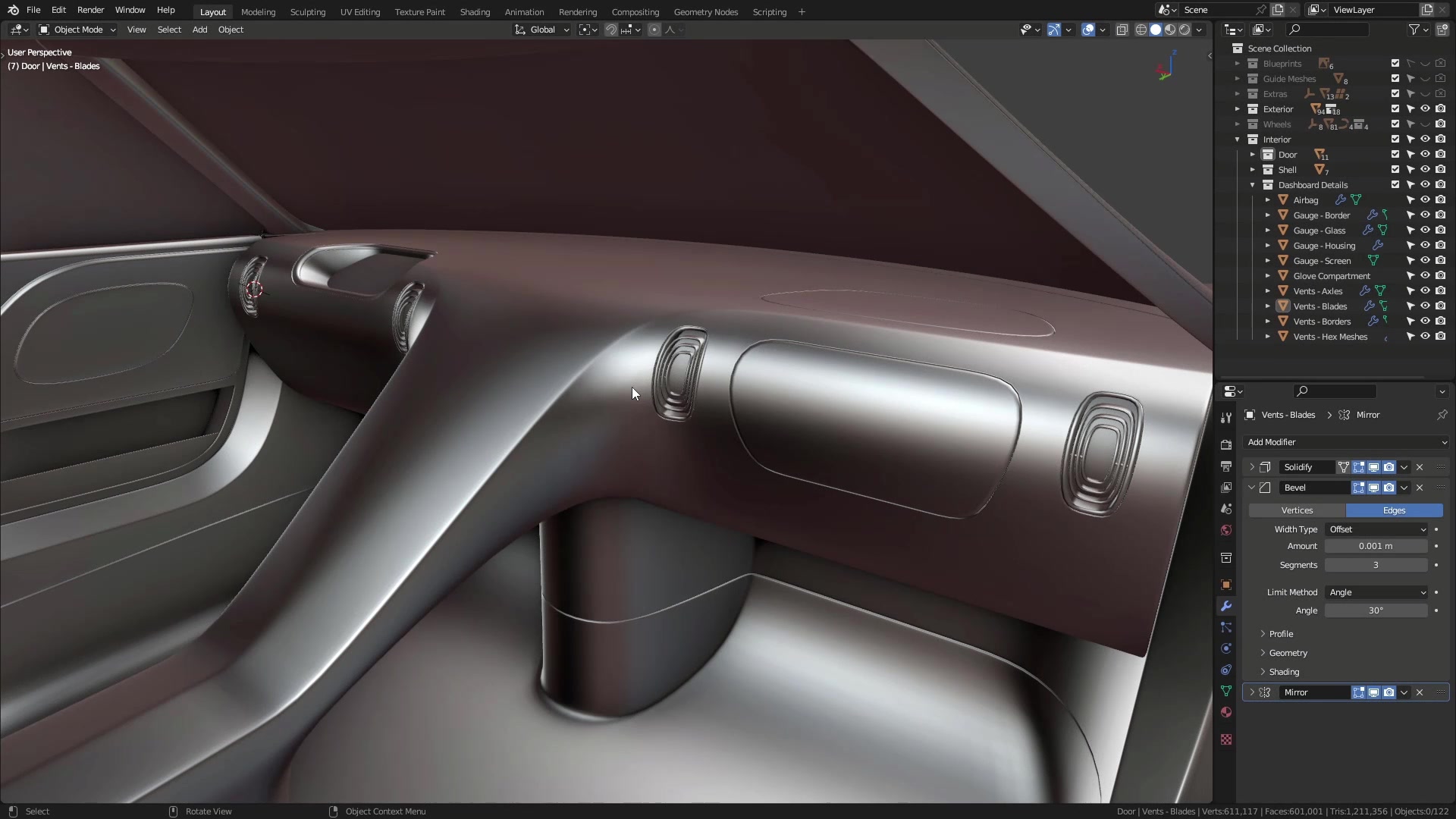Collapse the Interior collection
This screenshot has width=1456, height=819.
coord(1238,140)
